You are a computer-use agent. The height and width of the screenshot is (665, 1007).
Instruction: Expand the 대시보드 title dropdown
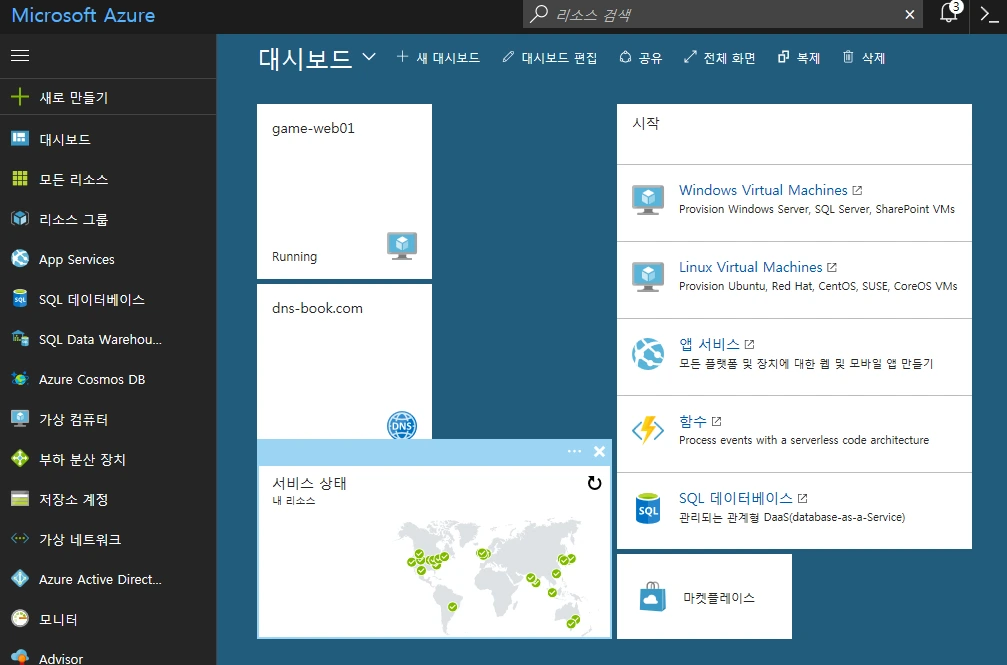pyautogui.click(x=369, y=57)
